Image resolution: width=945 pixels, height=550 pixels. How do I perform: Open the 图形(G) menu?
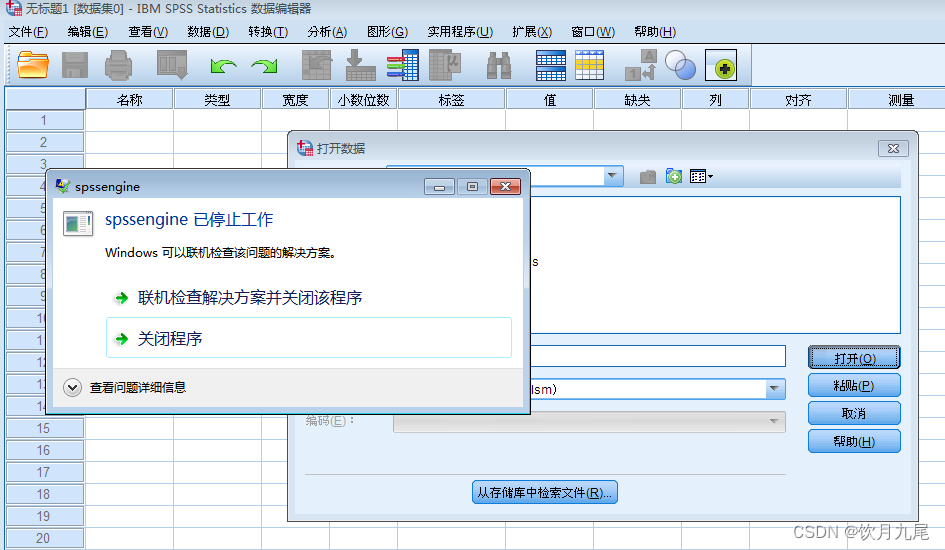coord(388,31)
